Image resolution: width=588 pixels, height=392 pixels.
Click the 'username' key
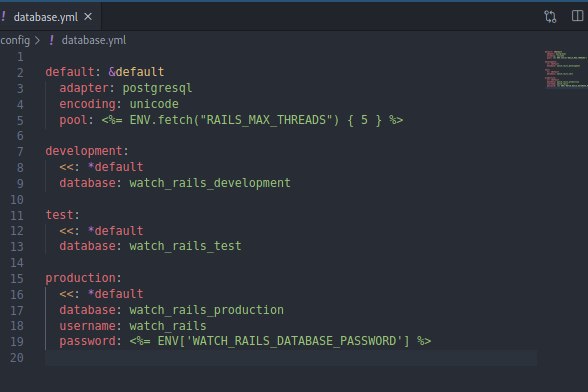[x=87, y=326]
